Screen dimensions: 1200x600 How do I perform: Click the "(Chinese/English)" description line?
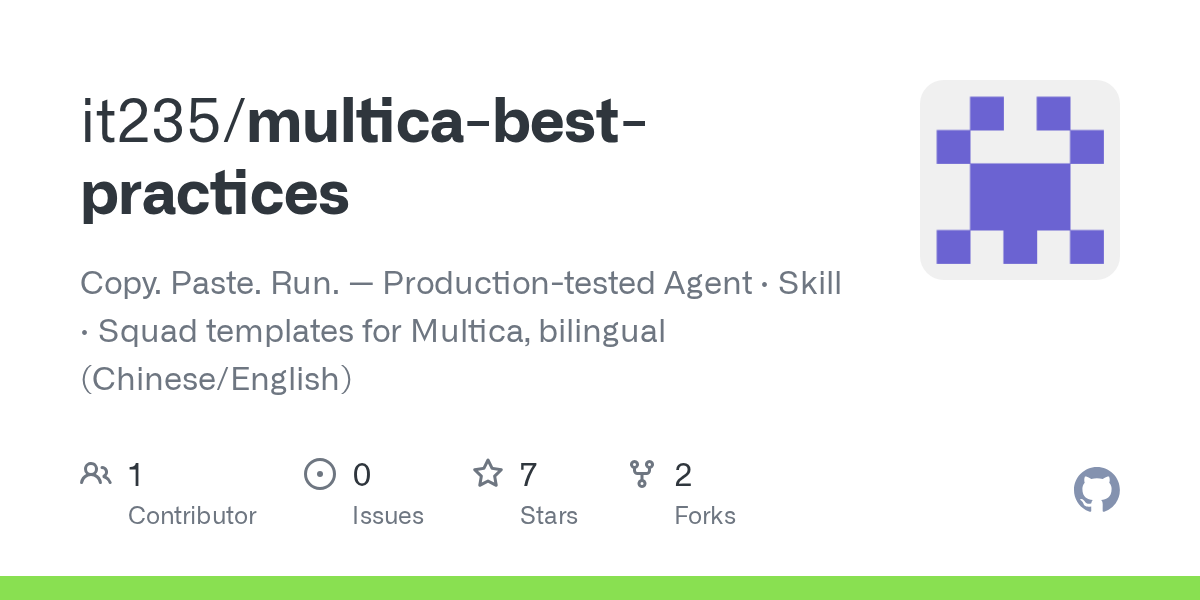point(216,380)
